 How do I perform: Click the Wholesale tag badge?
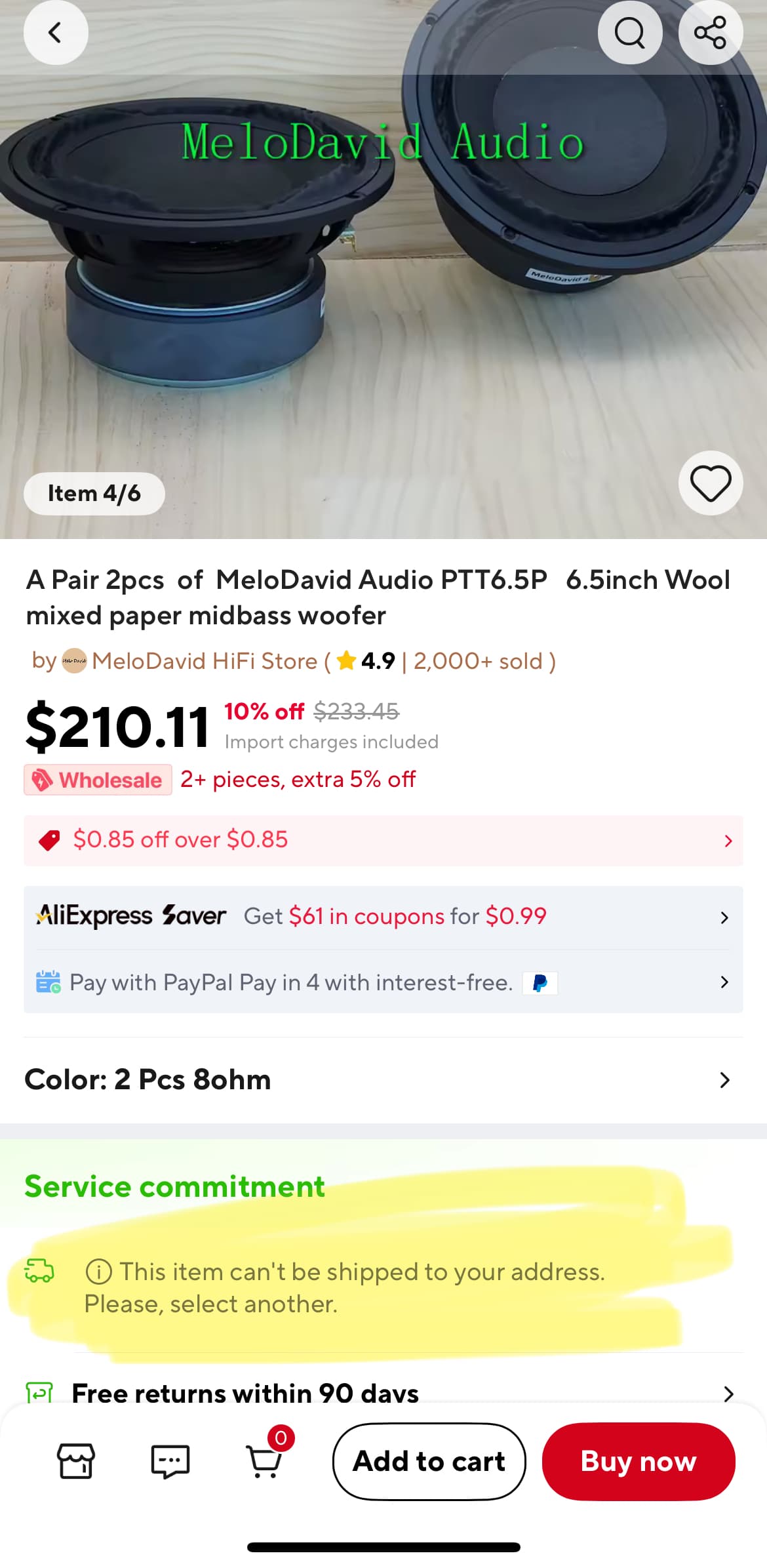point(98,780)
